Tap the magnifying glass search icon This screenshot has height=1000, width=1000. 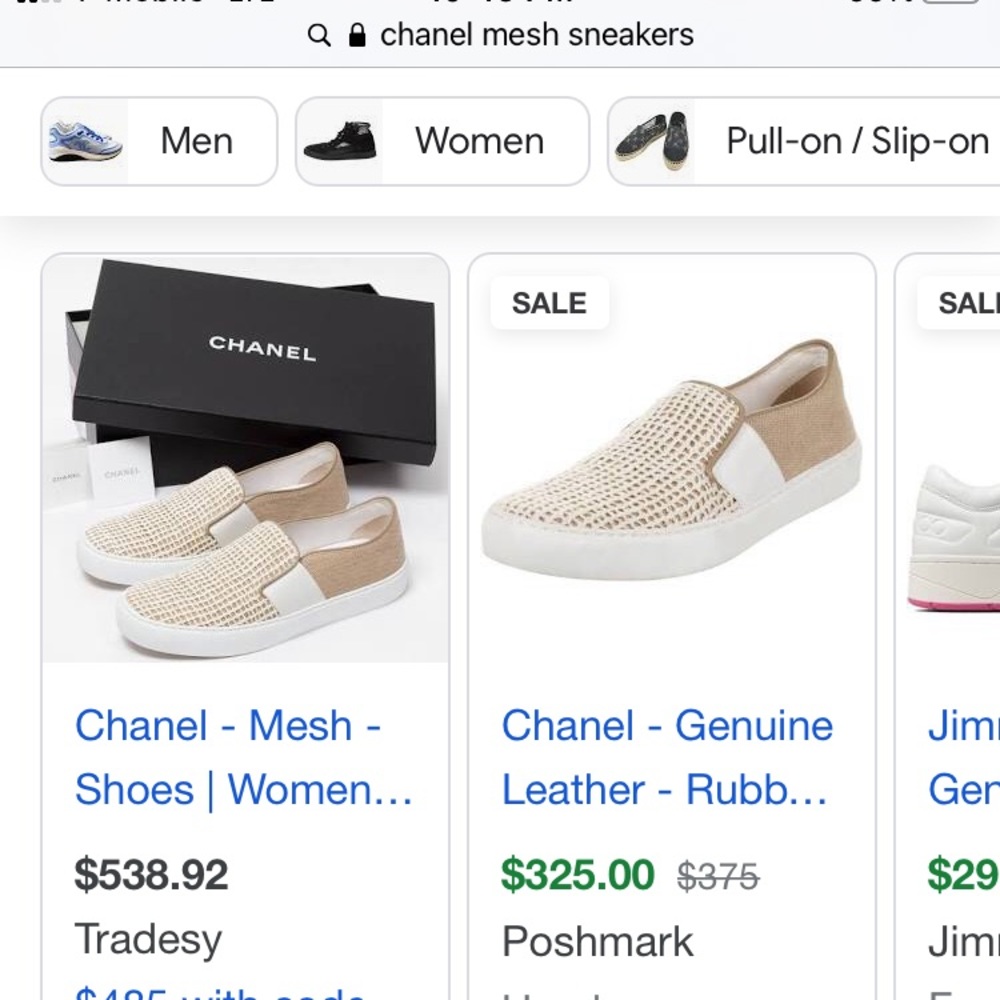[319, 36]
